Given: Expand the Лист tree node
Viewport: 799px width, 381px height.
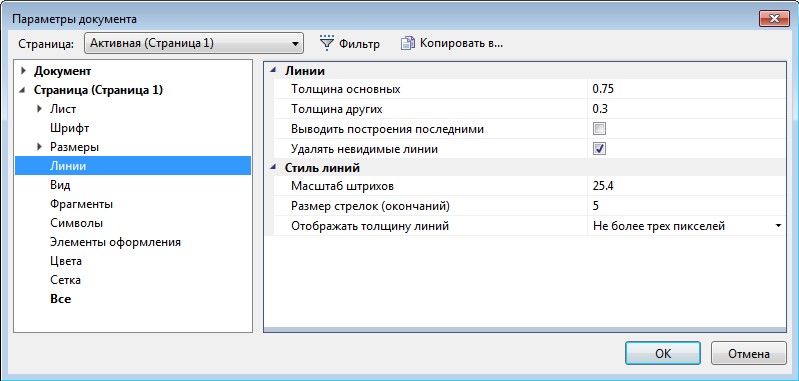Looking at the screenshot, I should pos(40,108).
